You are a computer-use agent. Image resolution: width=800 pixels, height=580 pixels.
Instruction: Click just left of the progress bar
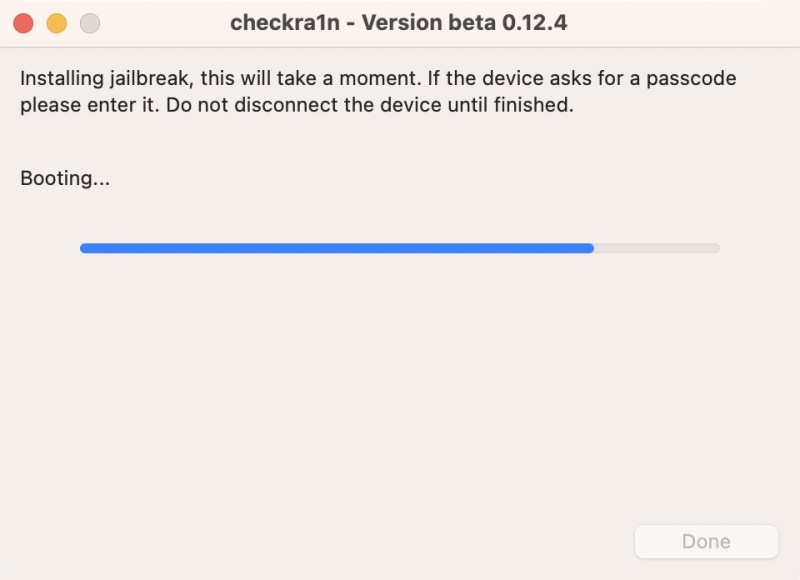[x=50, y=247]
